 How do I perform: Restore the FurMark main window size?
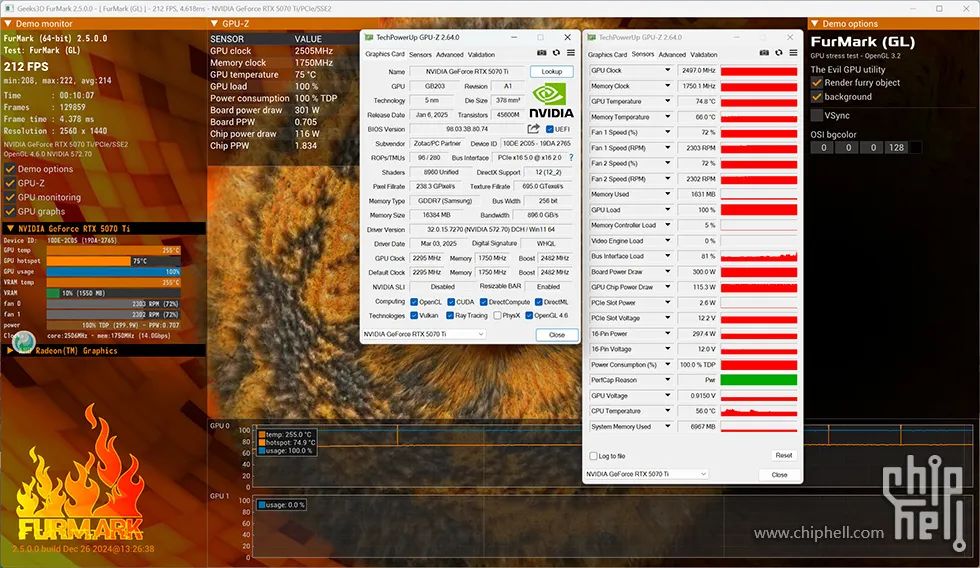(939, 9)
